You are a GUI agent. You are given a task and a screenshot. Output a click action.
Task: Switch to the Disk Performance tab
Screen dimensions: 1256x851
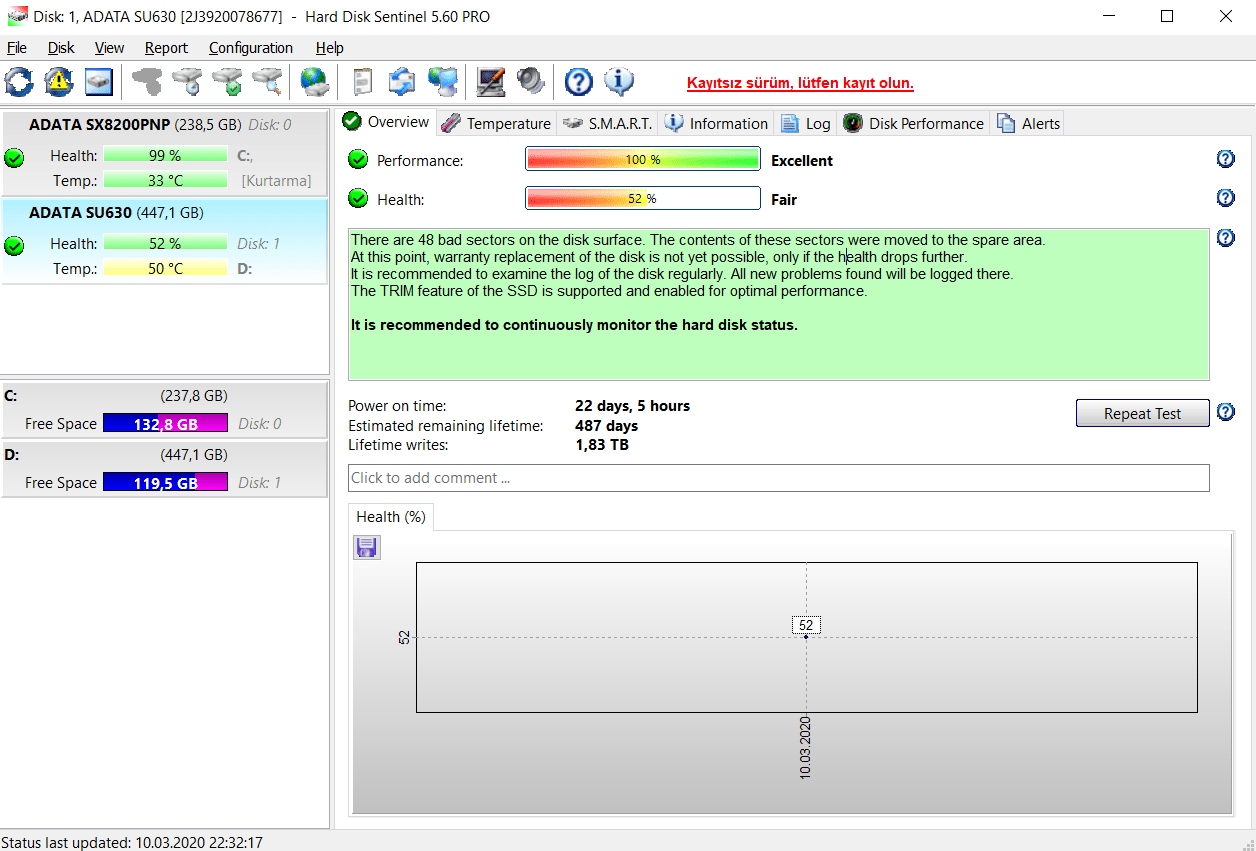point(914,123)
